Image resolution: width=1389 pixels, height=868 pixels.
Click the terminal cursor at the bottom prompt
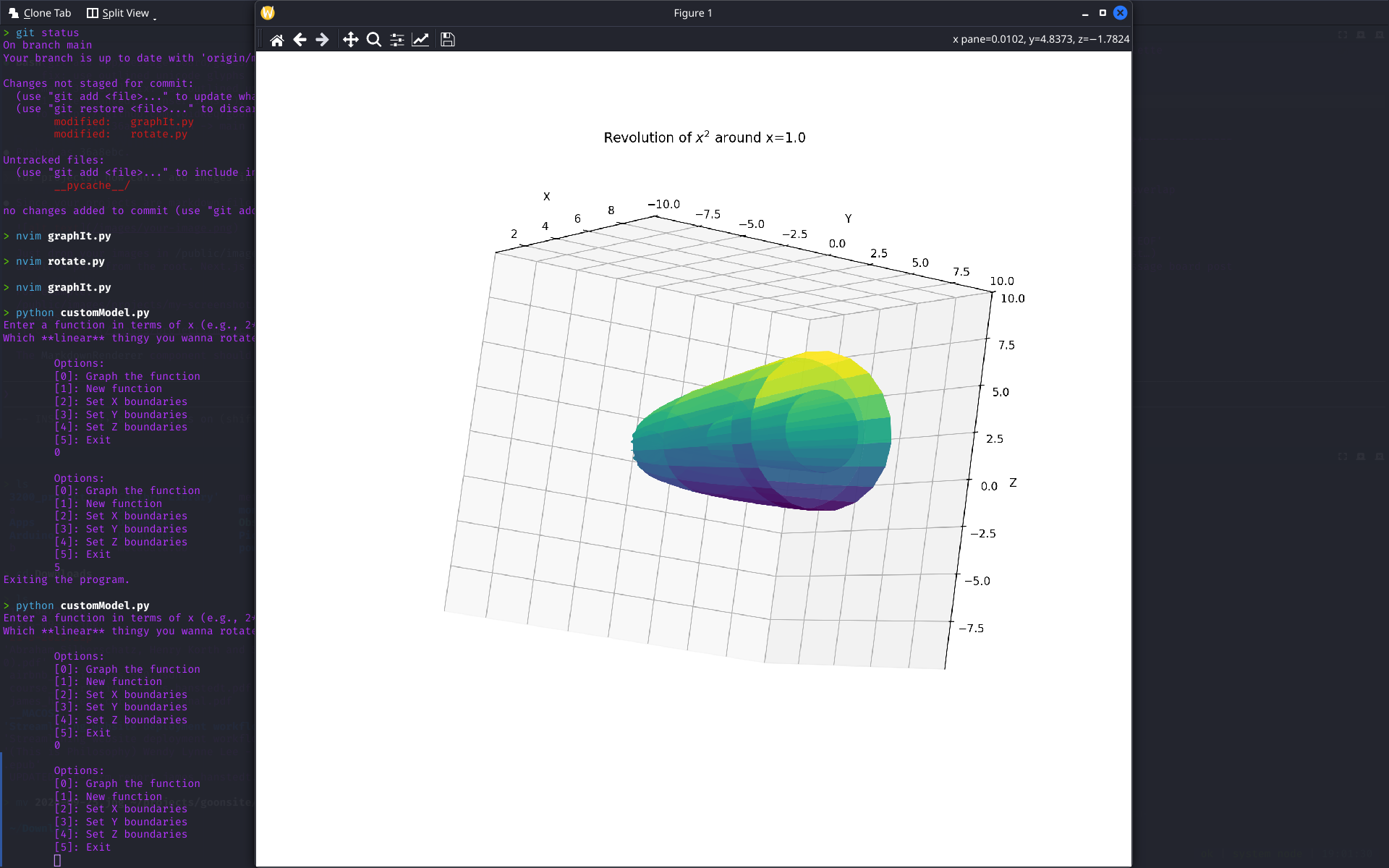click(x=57, y=860)
